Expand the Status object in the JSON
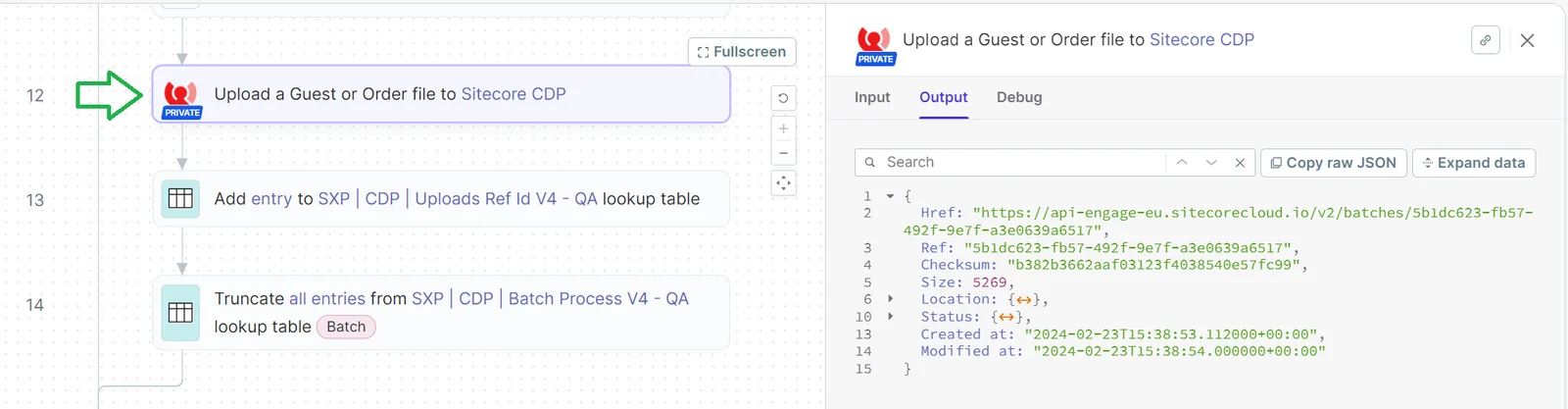The image size is (1568, 409). pos(890,317)
